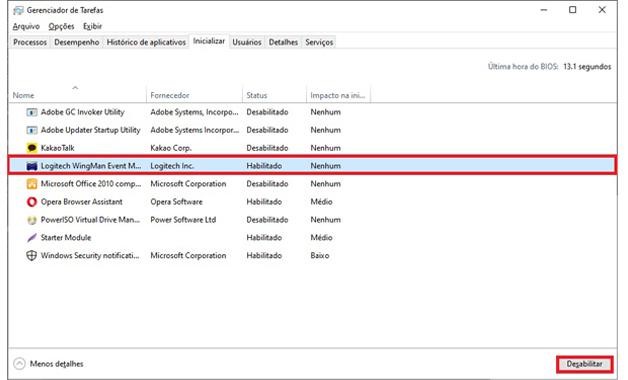Screen dimensions: 628x380
Task: Click the 13.1 segundos BIOS time value
Action: click(x=587, y=67)
